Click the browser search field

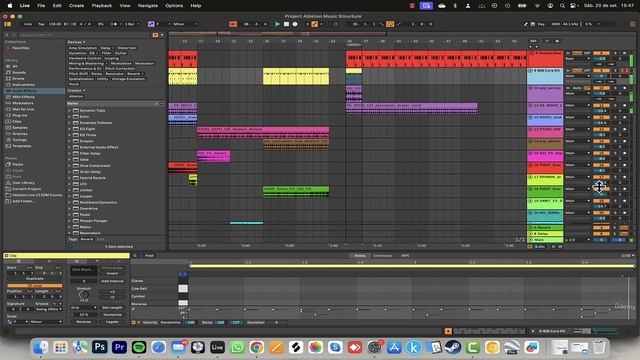[x=85, y=35]
